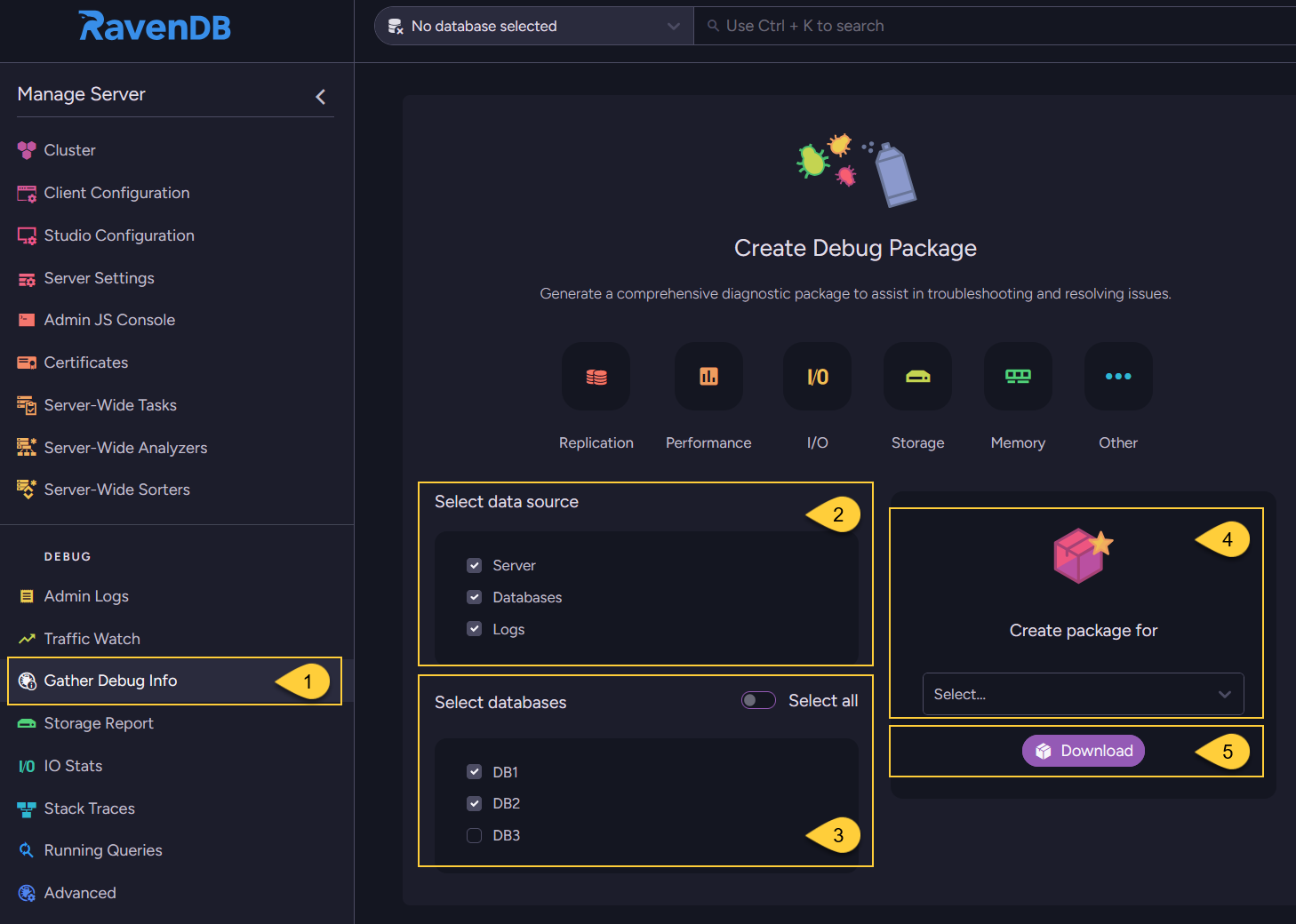Image resolution: width=1296 pixels, height=924 pixels.
Task: Click the Gather Debug Info icon
Action: tap(27, 681)
